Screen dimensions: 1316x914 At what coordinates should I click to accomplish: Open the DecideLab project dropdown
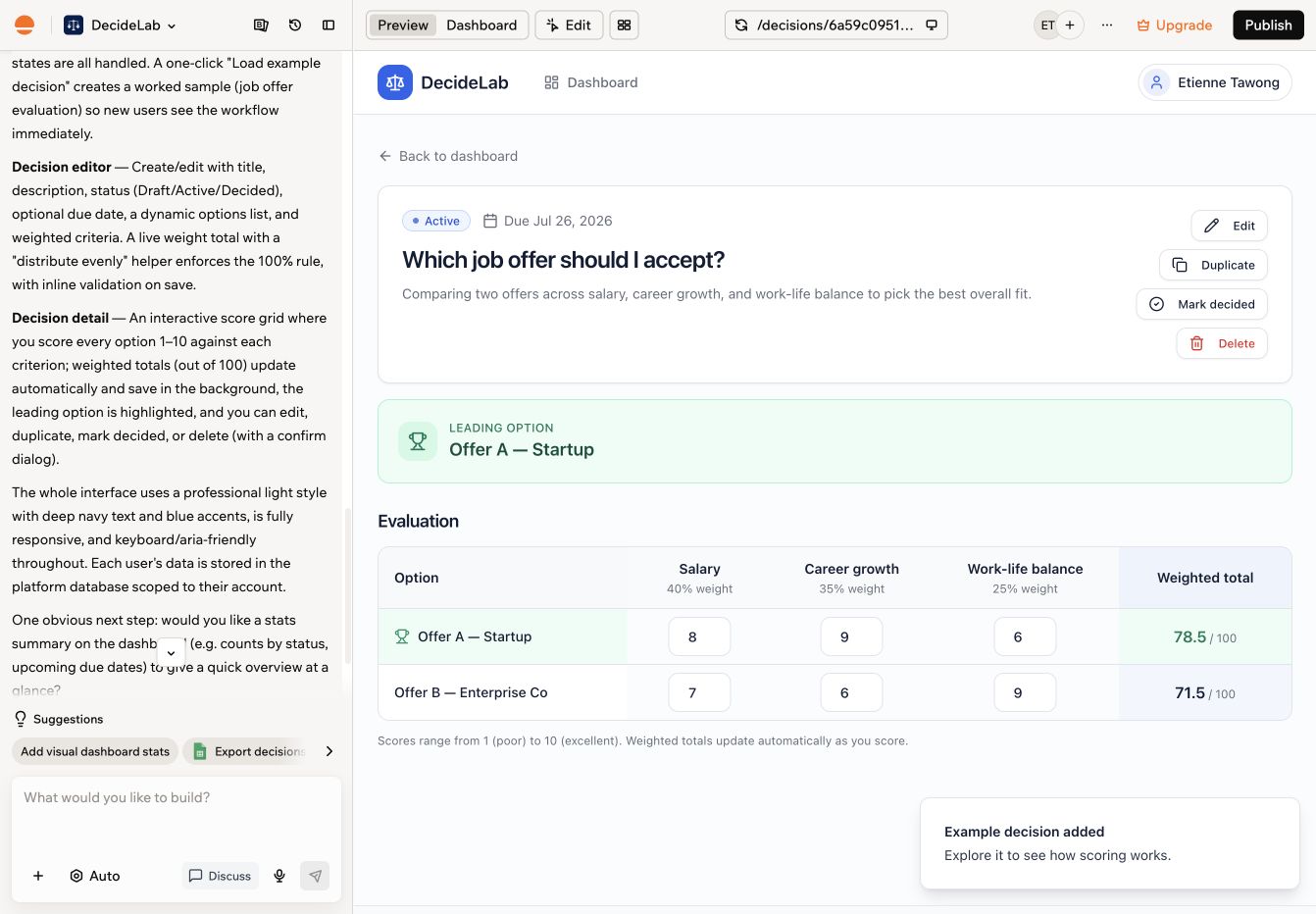pyautogui.click(x=120, y=25)
